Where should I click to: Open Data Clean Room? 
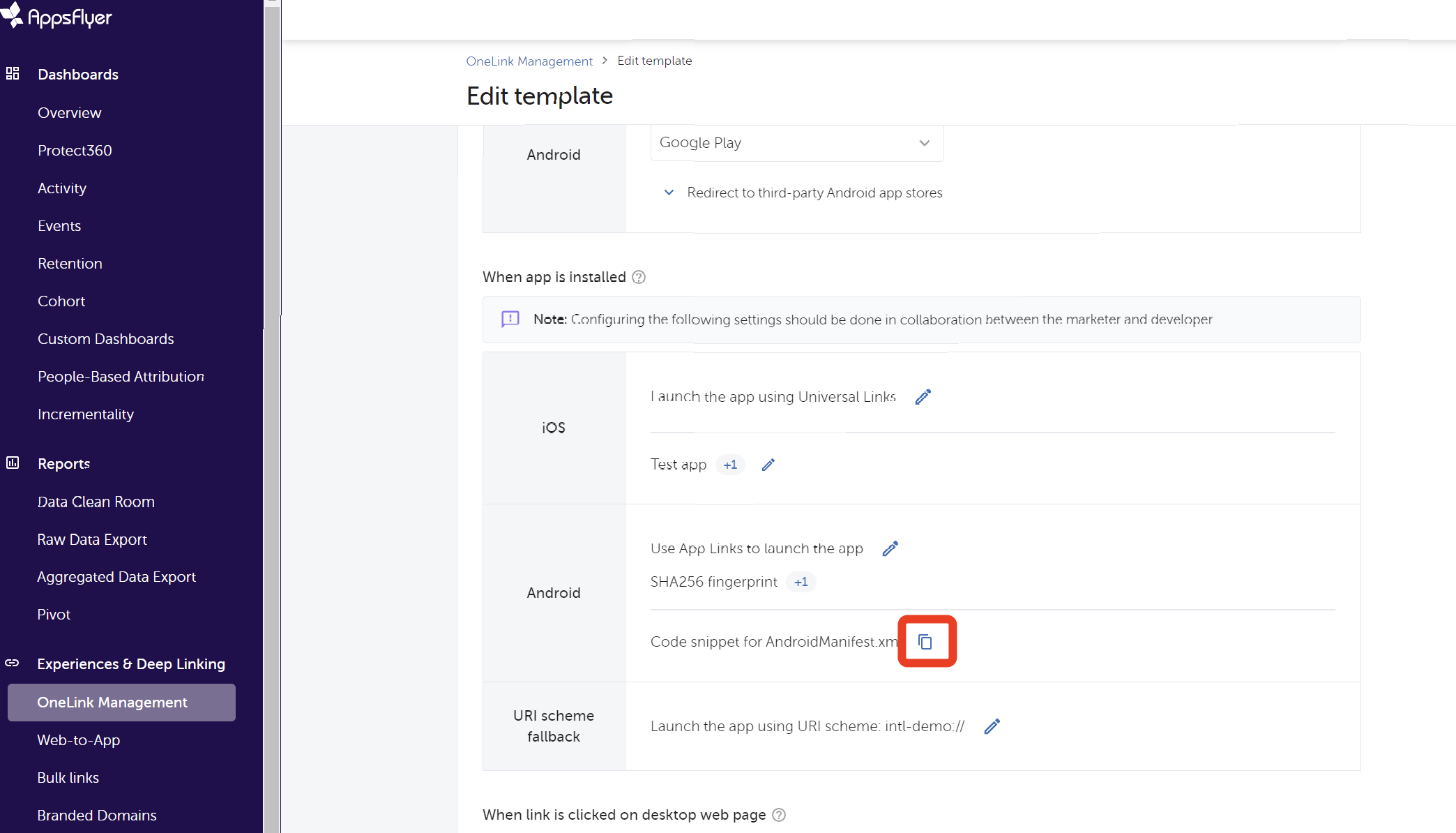tap(96, 502)
